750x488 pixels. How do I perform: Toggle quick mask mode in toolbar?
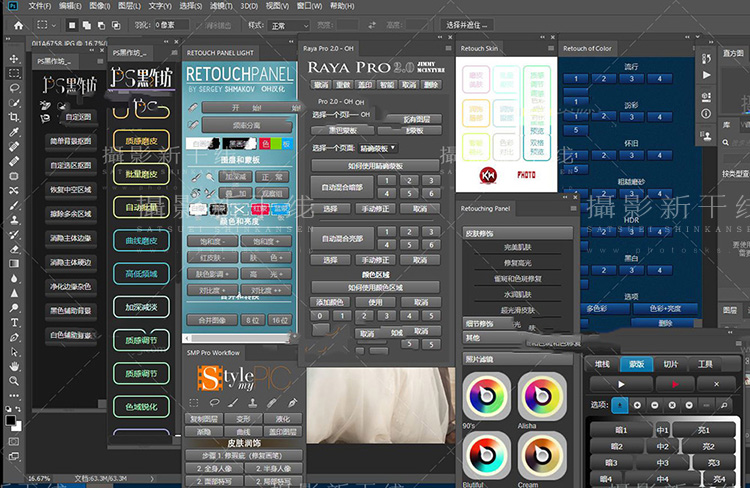click(x=14, y=442)
